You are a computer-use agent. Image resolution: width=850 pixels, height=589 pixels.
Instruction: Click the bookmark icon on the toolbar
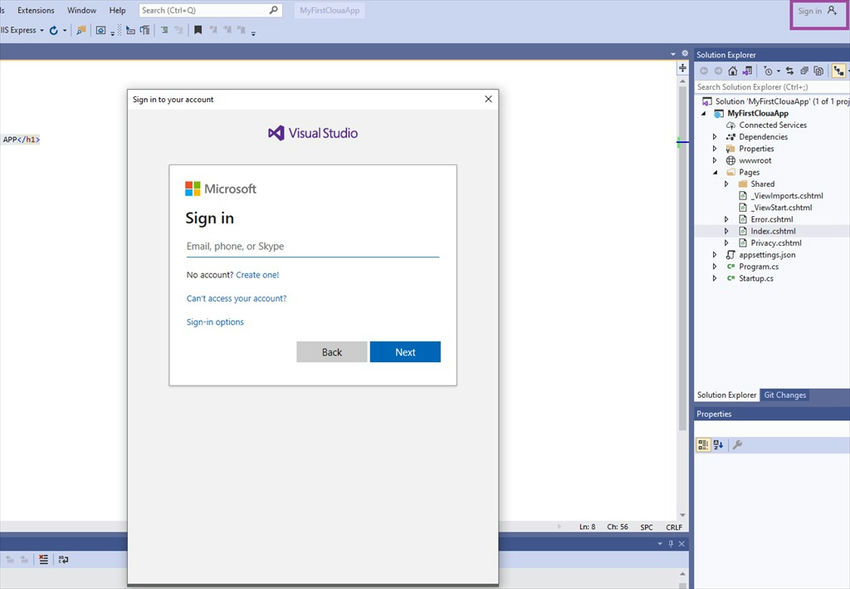tap(197, 30)
